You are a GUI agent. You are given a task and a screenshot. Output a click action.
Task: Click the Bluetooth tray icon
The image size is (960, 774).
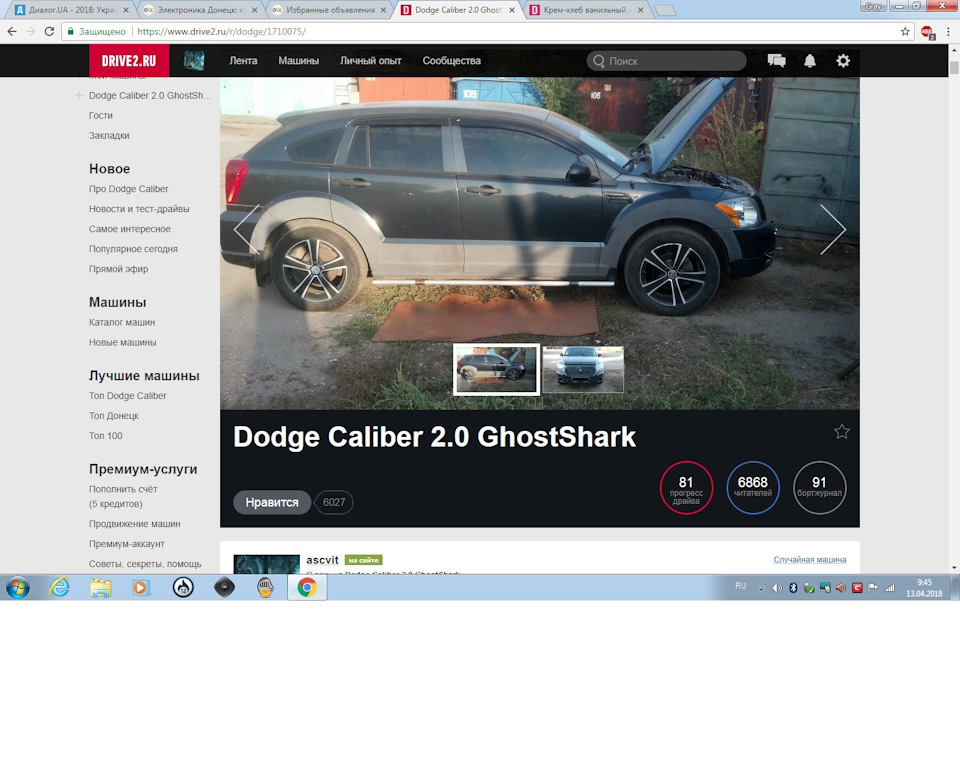[793, 588]
